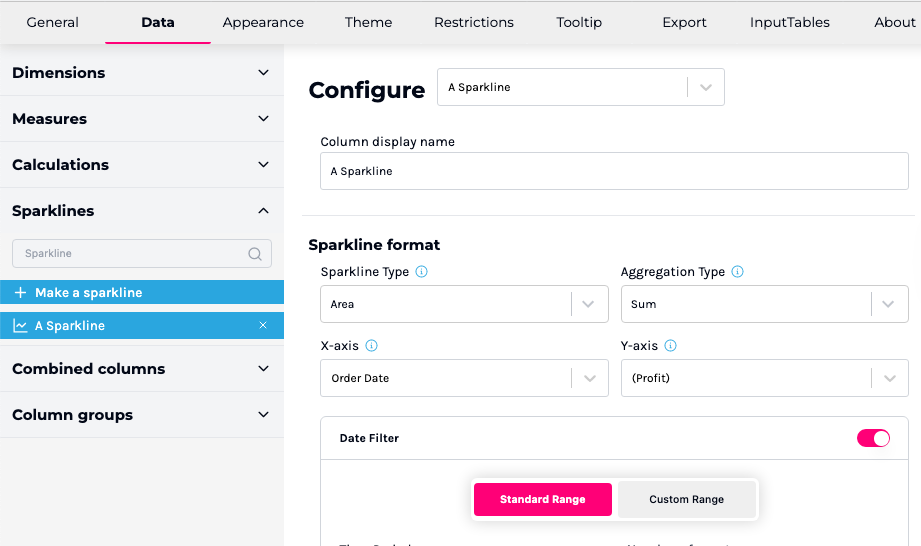Image resolution: width=921 pixels, height=546 pixels.
Task: Switch to the Restrictions tab
Action: coord(473,22)
